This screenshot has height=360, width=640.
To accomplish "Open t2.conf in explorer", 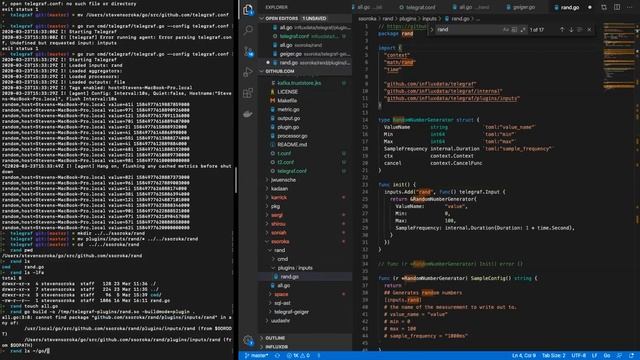I will click(x=285, y=162).
